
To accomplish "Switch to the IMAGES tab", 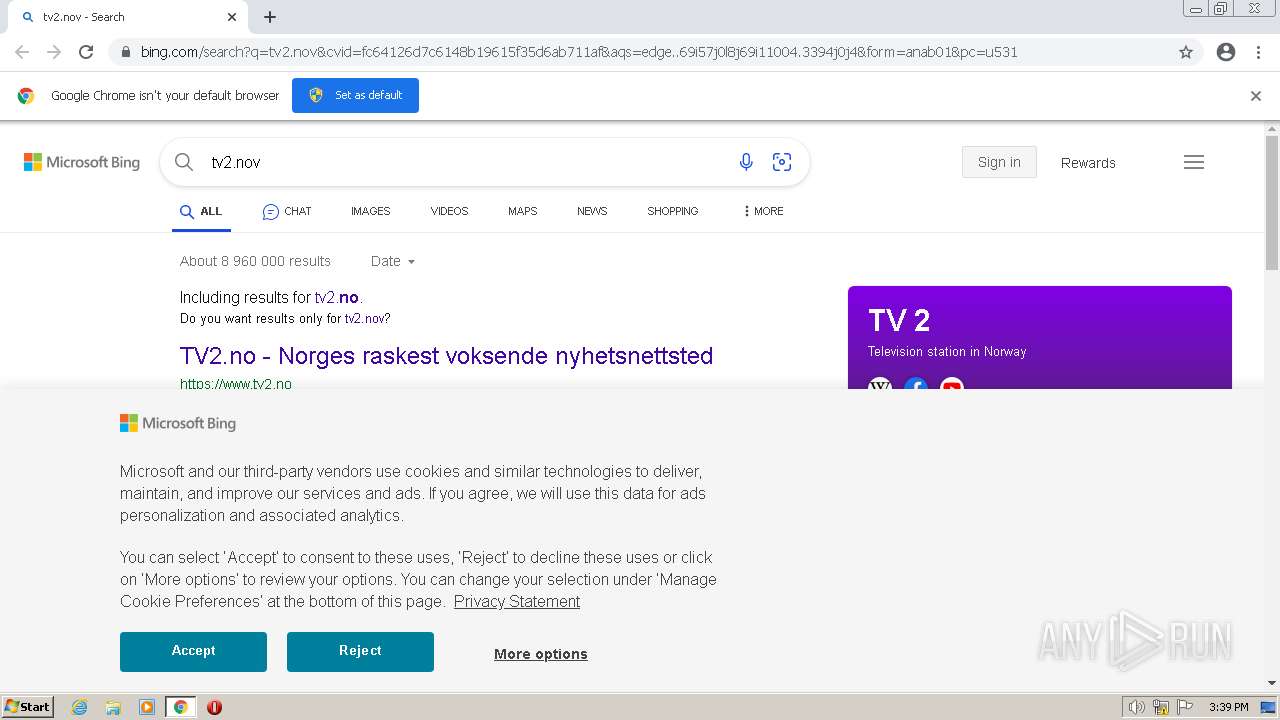I will click(370, 211).
